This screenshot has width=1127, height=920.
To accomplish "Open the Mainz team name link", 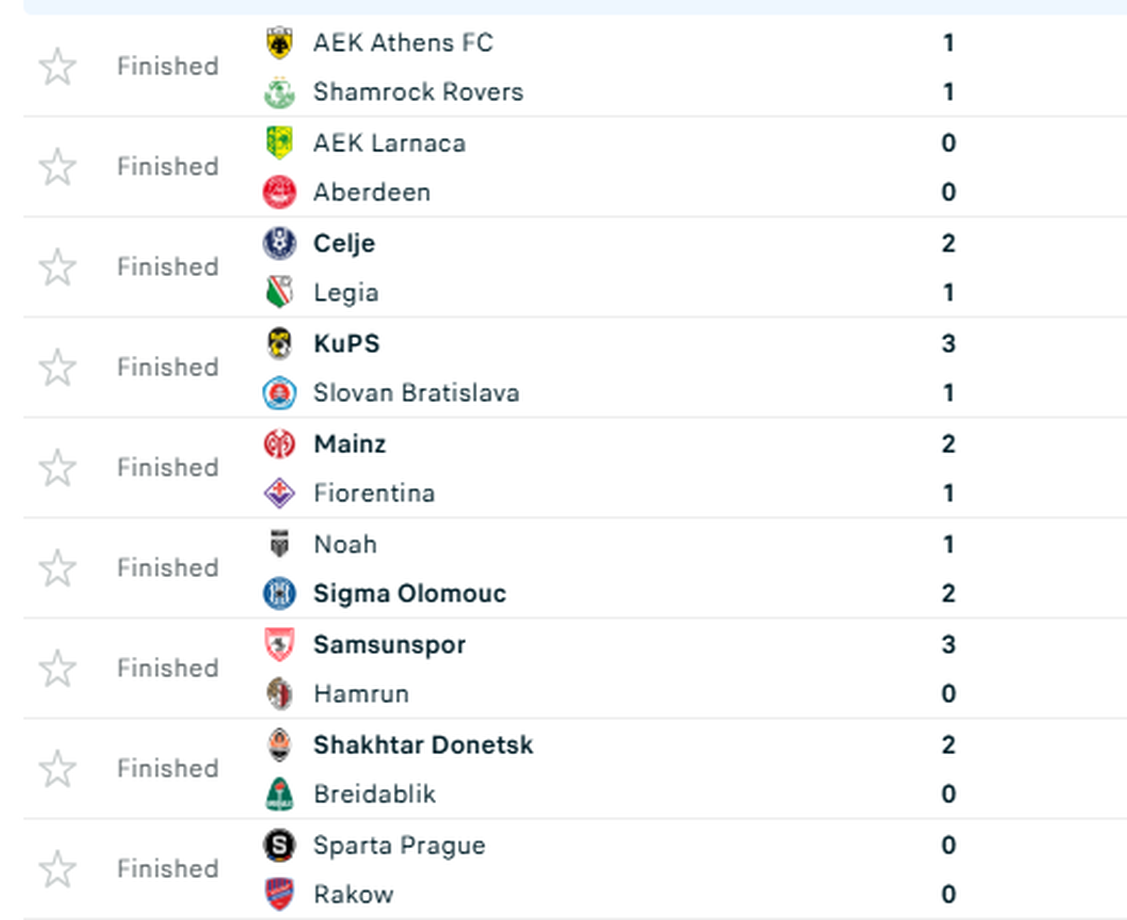I will (349, 444).
